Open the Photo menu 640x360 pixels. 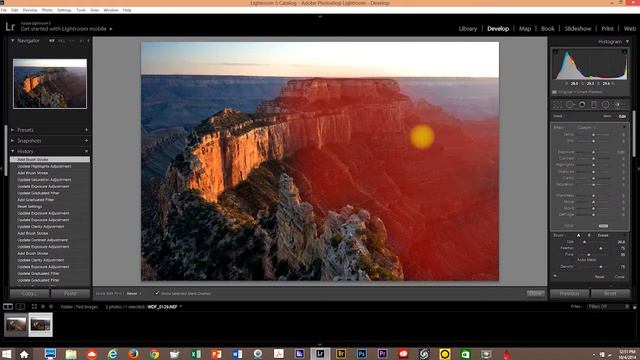coord(47,10)
